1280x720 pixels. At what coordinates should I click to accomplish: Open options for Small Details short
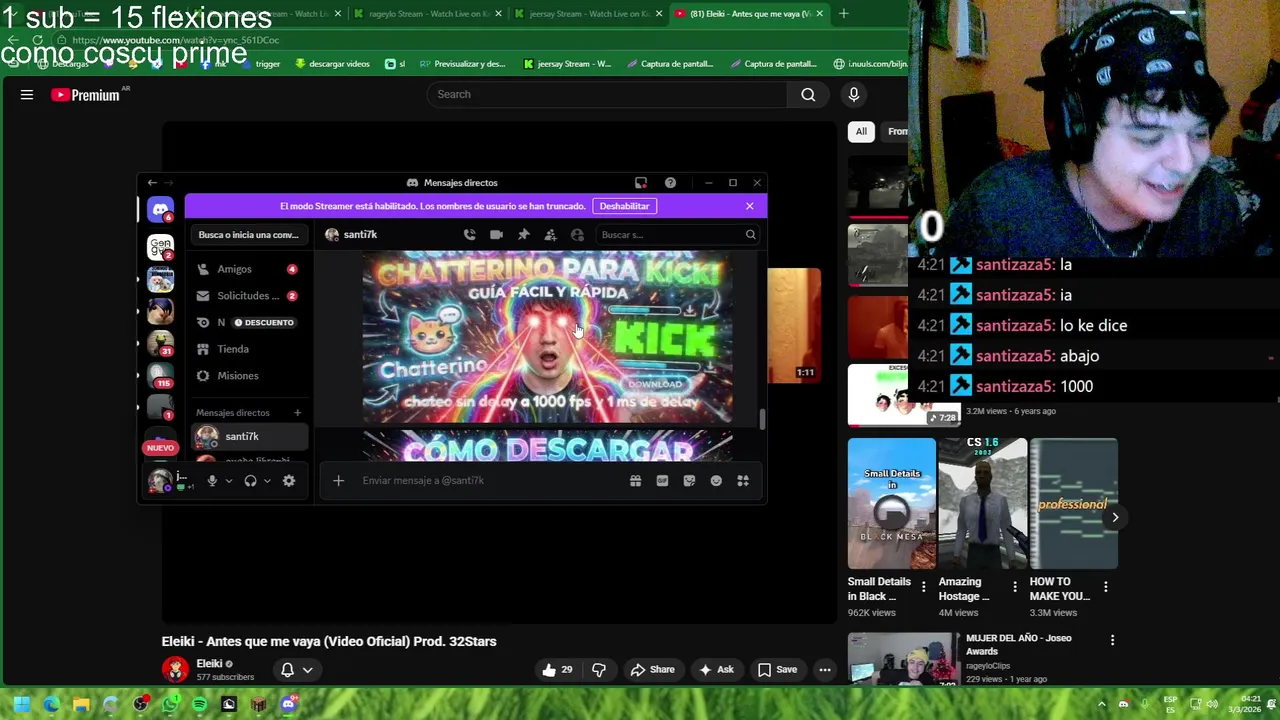pos(923,587)
